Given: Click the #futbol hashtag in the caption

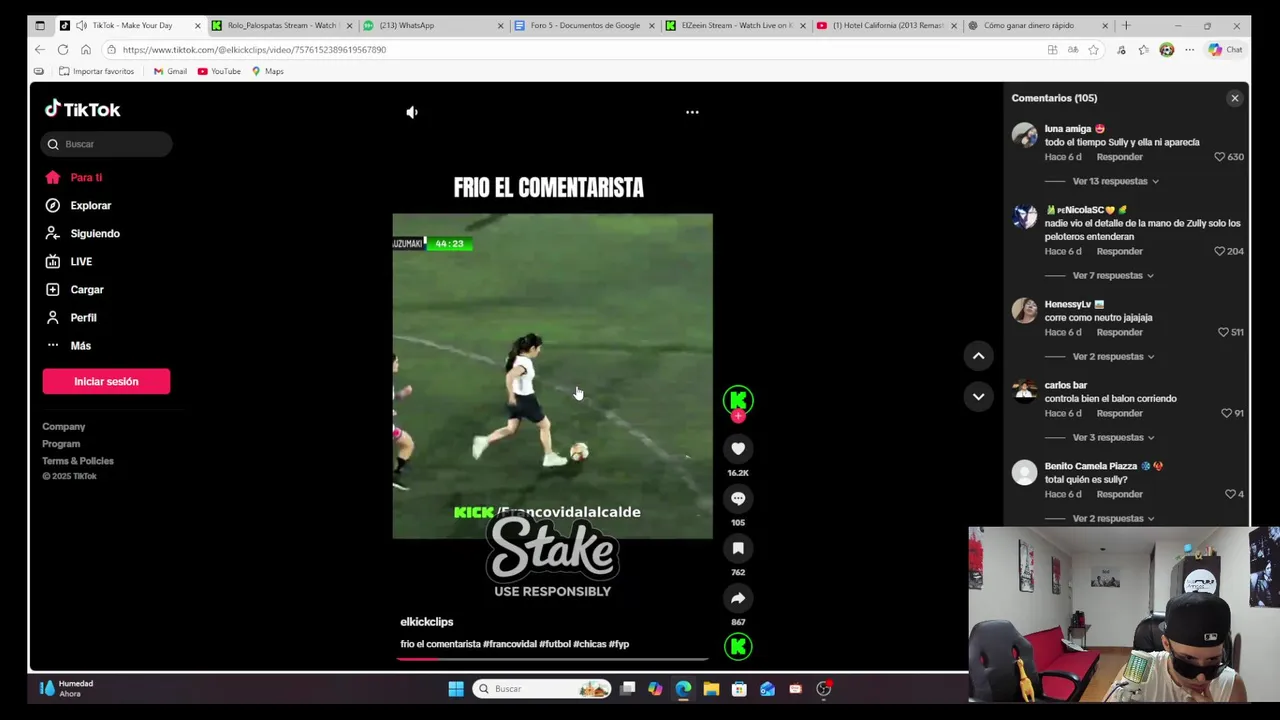Looking at the screenshot, I should coord(555,644).
